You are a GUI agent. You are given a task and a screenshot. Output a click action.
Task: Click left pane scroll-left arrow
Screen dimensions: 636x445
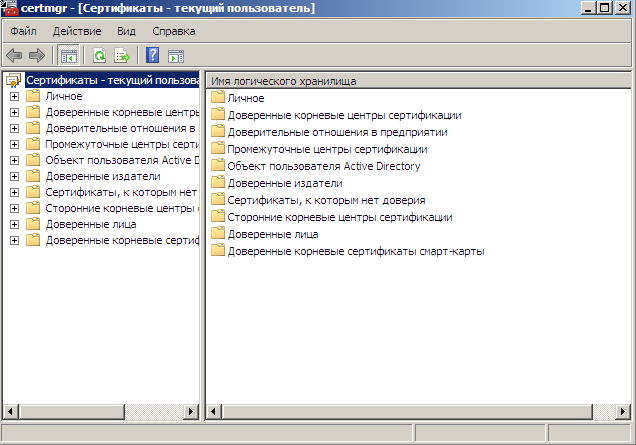(x=10, y=412)
